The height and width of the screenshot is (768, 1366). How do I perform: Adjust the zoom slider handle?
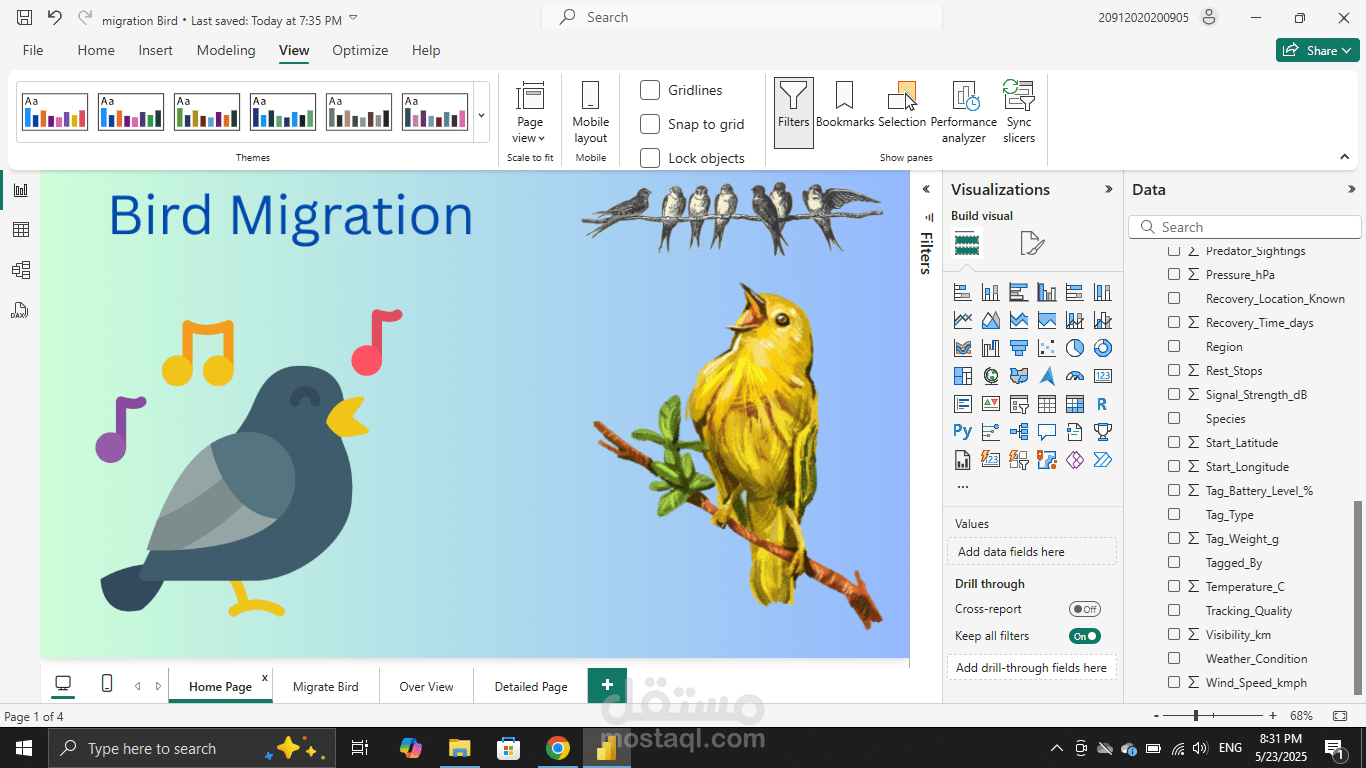pos(1196,716)
